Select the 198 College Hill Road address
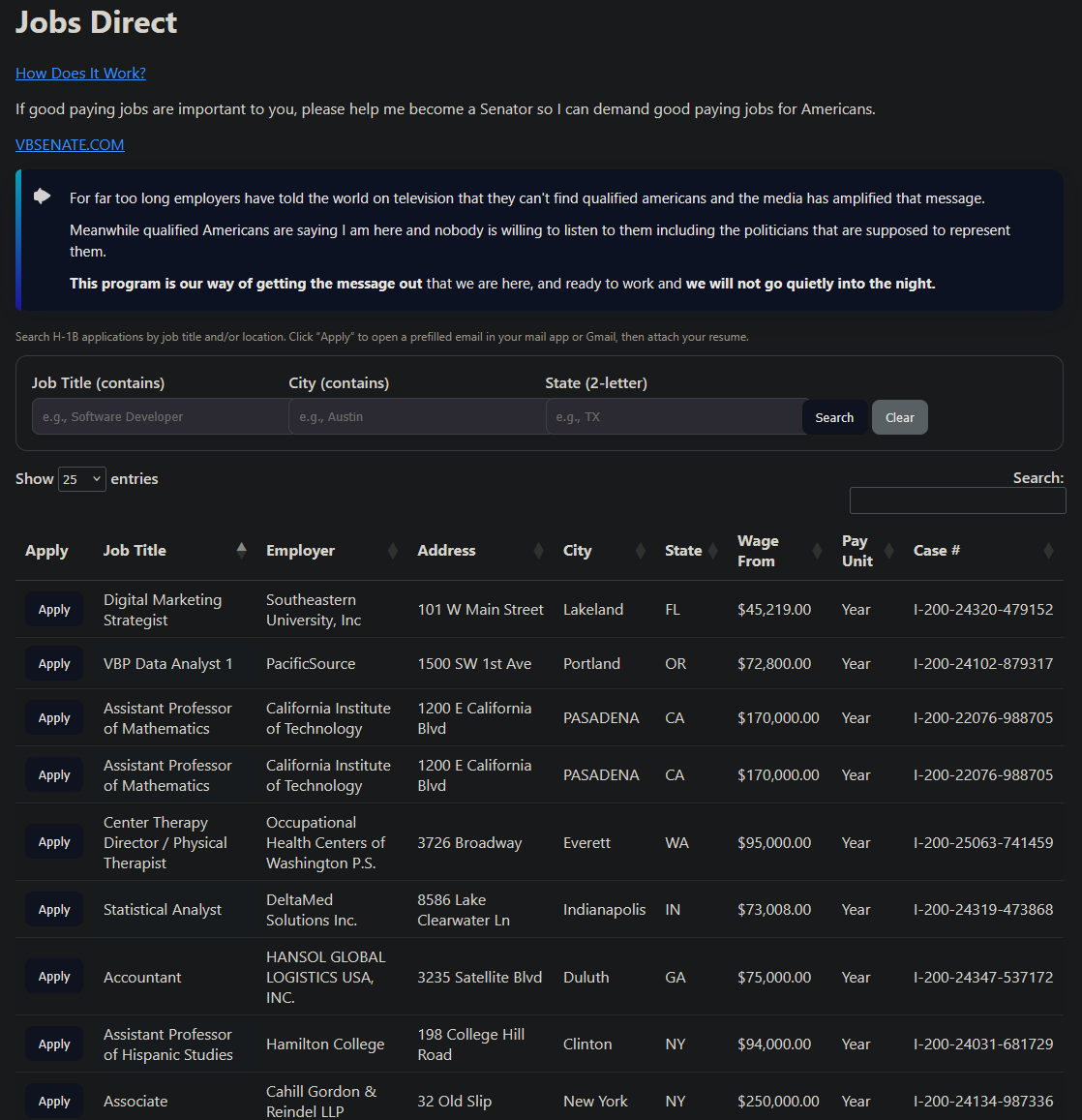Image resolution: width=1082 pixels, height=1120 pixels. tap(470, 1044)
